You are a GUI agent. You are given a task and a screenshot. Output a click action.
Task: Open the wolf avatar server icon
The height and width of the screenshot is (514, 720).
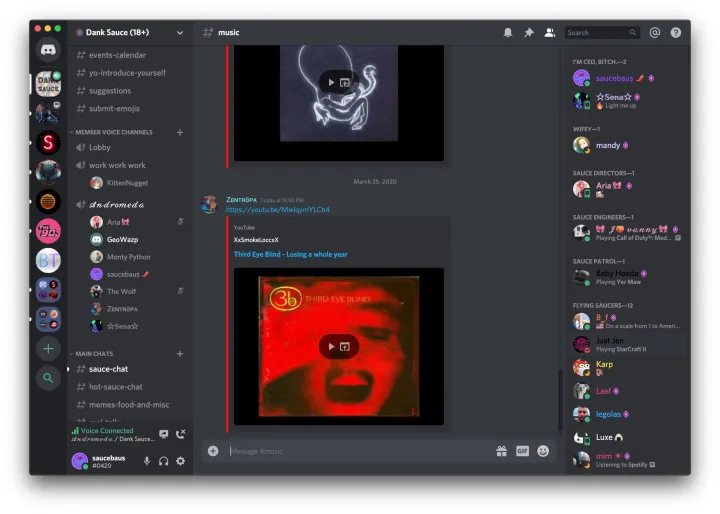[48, 172]
